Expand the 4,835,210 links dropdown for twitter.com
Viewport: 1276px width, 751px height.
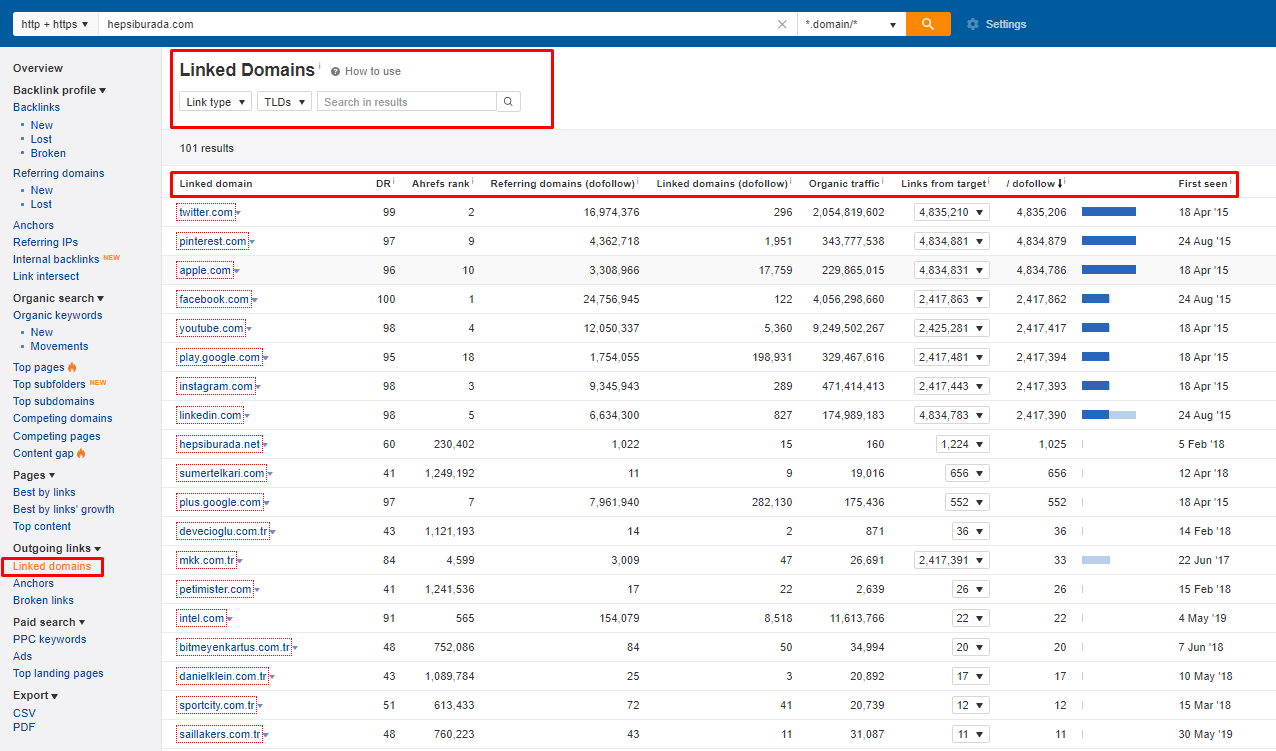point(952,212)
